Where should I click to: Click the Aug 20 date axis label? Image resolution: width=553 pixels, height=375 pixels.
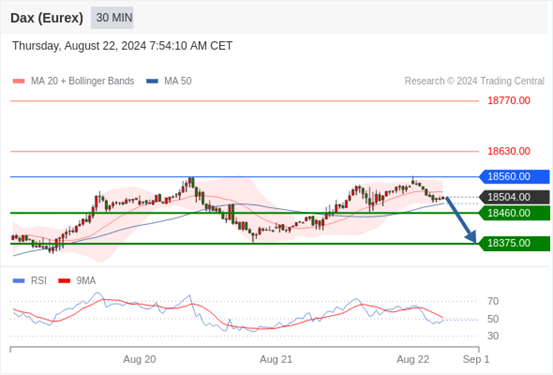click(x=139, y=359)
